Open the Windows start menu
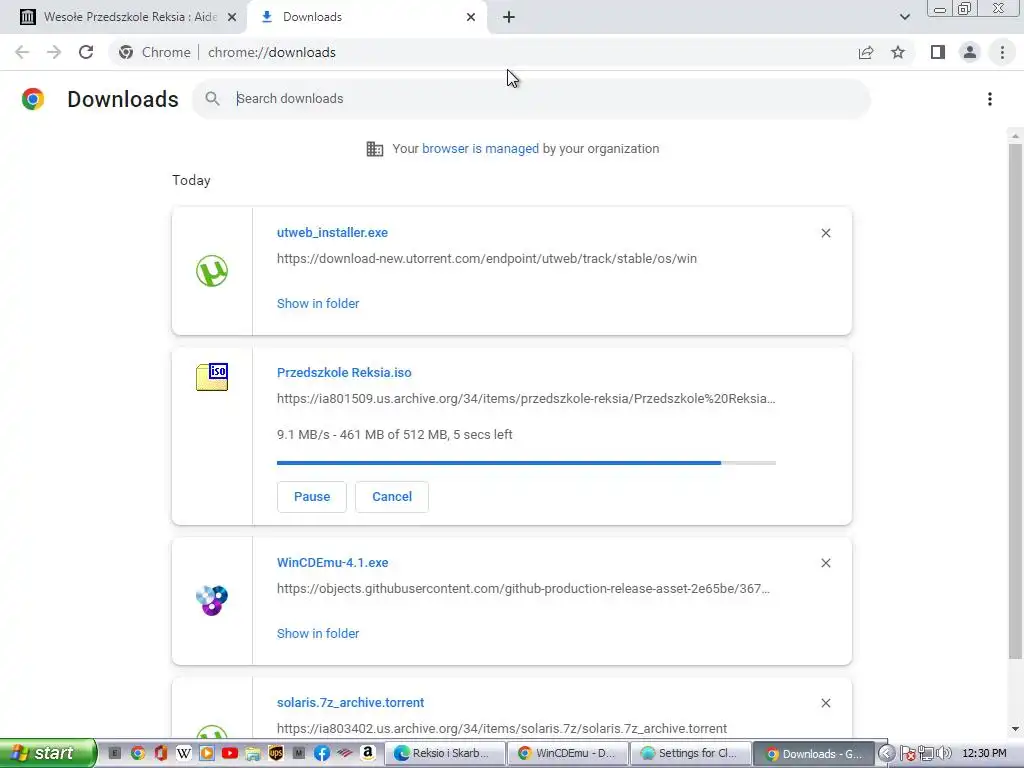1024x768 pixels. (x=47, y=753)
